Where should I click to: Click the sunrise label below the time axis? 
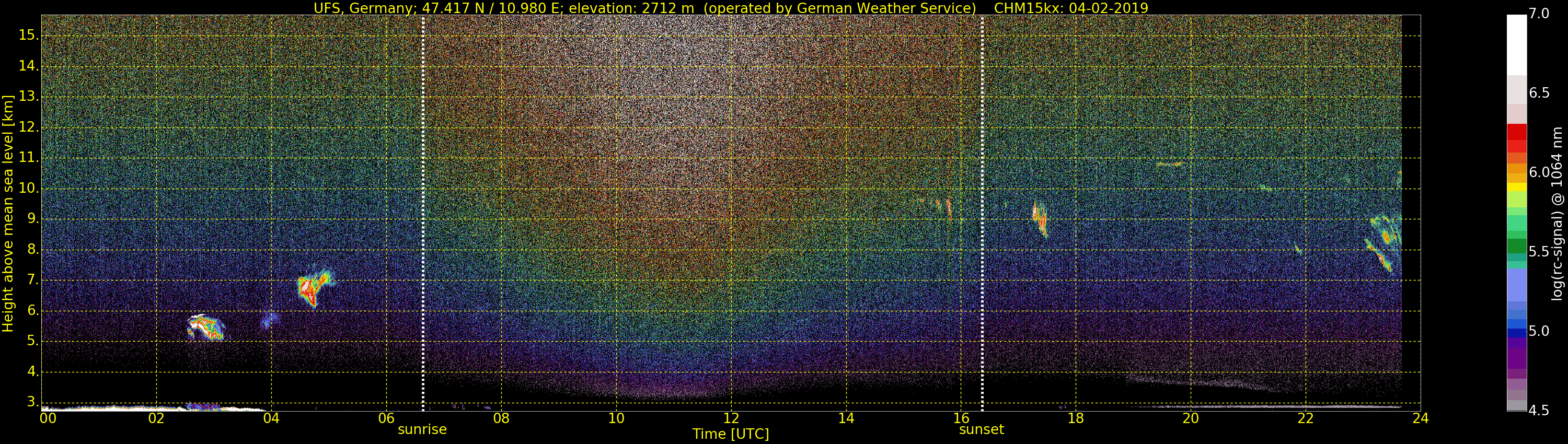tap(422, 429)
